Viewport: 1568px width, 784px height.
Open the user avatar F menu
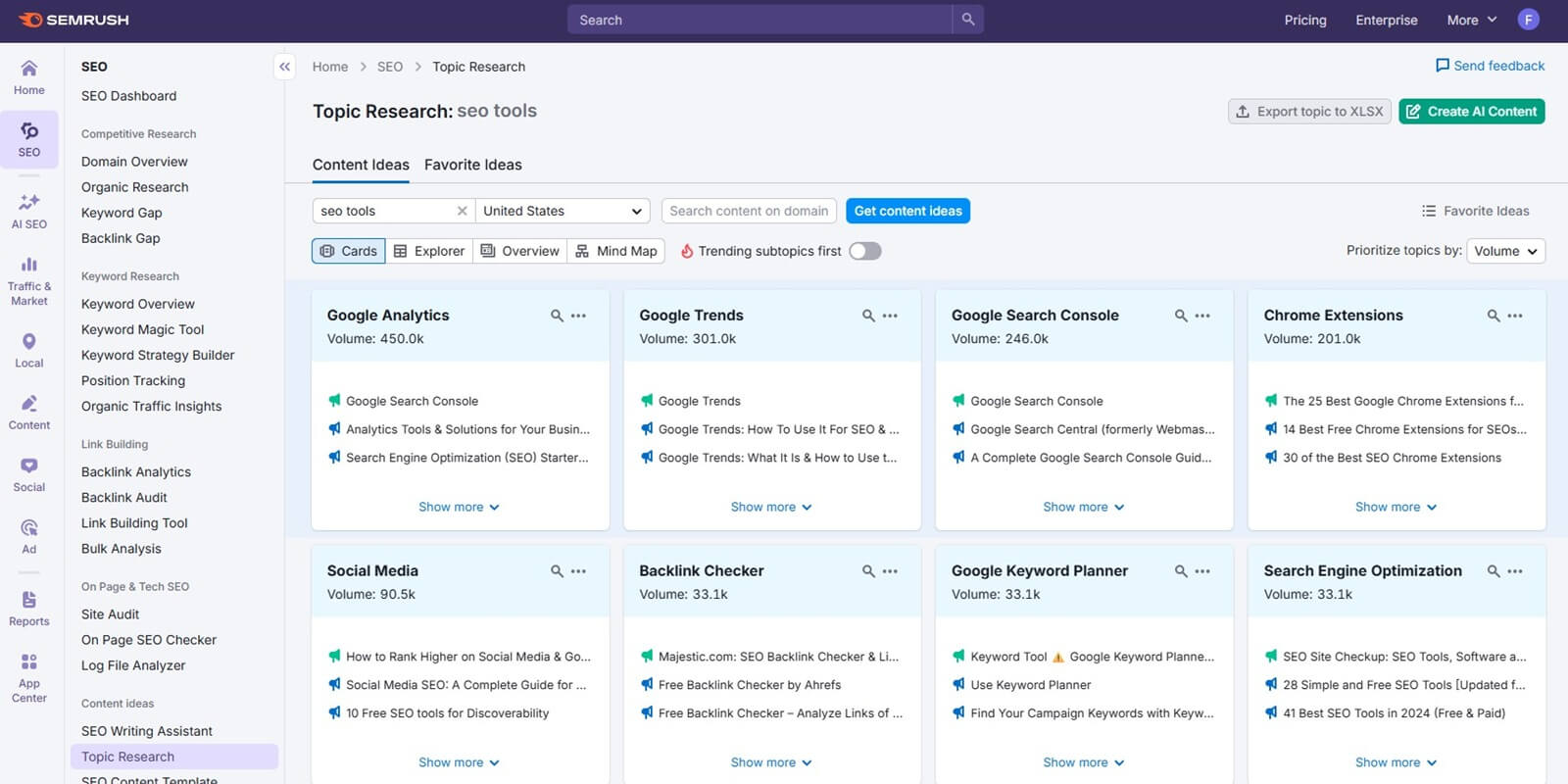click(x=1528, y=20)
